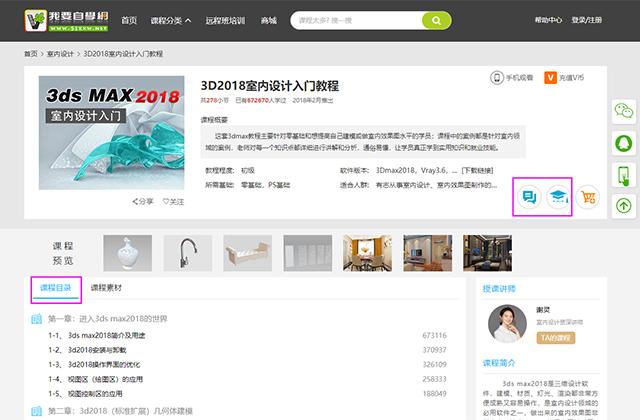Click the 下载链接 software download link
Screen dimensions: 640x420
point(477,171)
